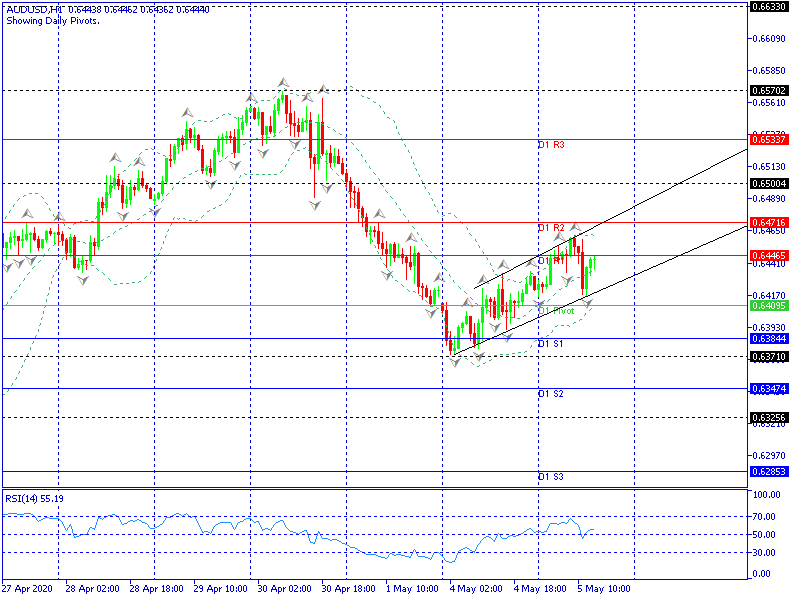The width and height of the screenshot is (800, 600).
Task: Click the 0.66330 black price tag
Action: click(769, 7)
